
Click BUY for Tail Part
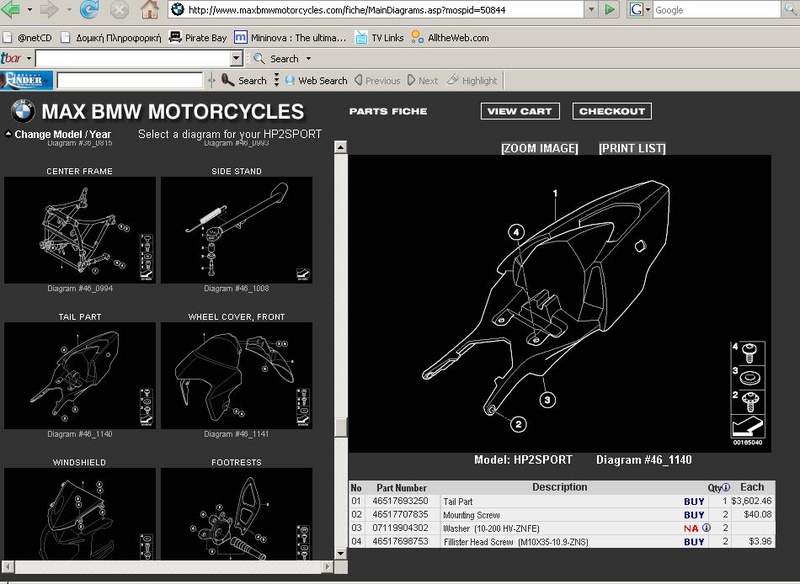pyautogui.click(x=694, y=502)
